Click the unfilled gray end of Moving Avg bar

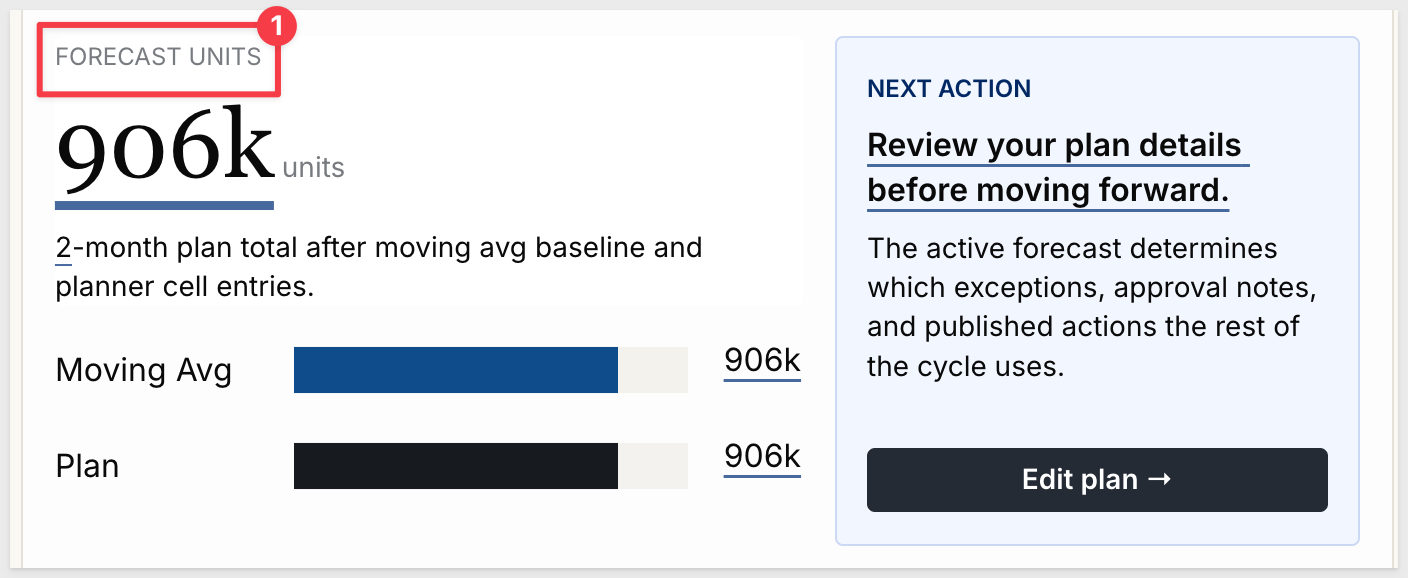(653, 370)
